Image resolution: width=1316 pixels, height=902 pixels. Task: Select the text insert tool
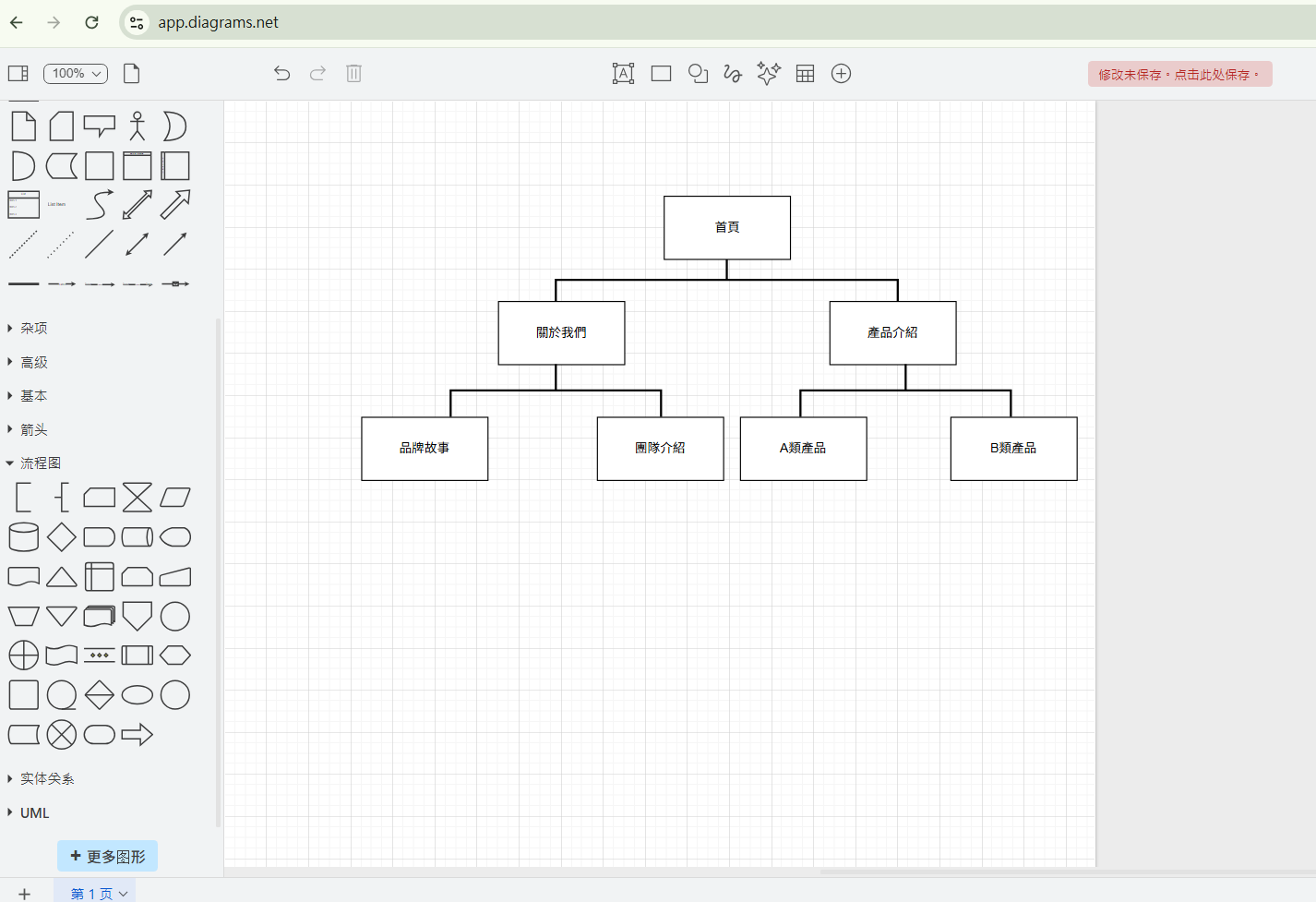[x=623, y=74]
